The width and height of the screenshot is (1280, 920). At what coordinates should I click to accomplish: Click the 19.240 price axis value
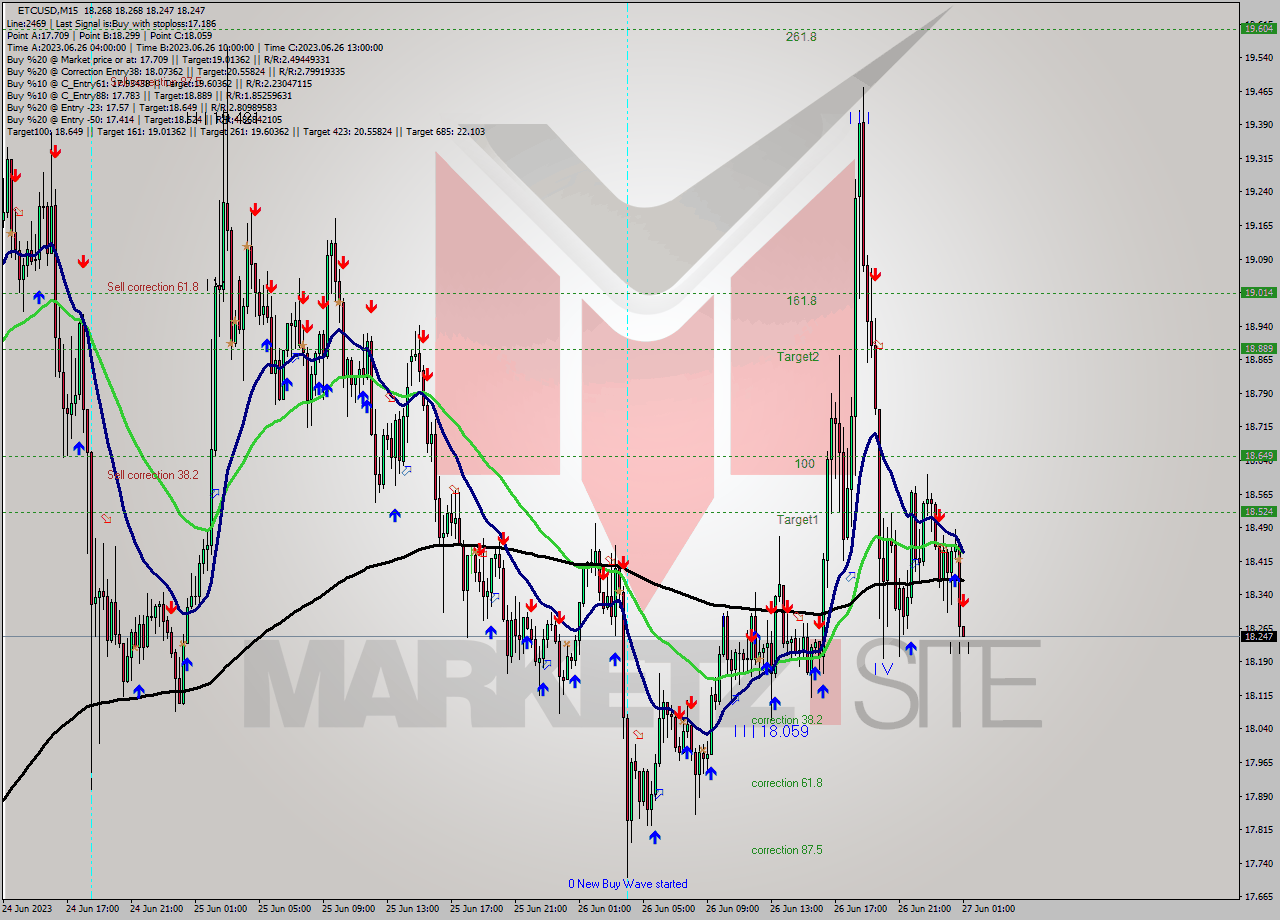click(x=1258, y=192)
